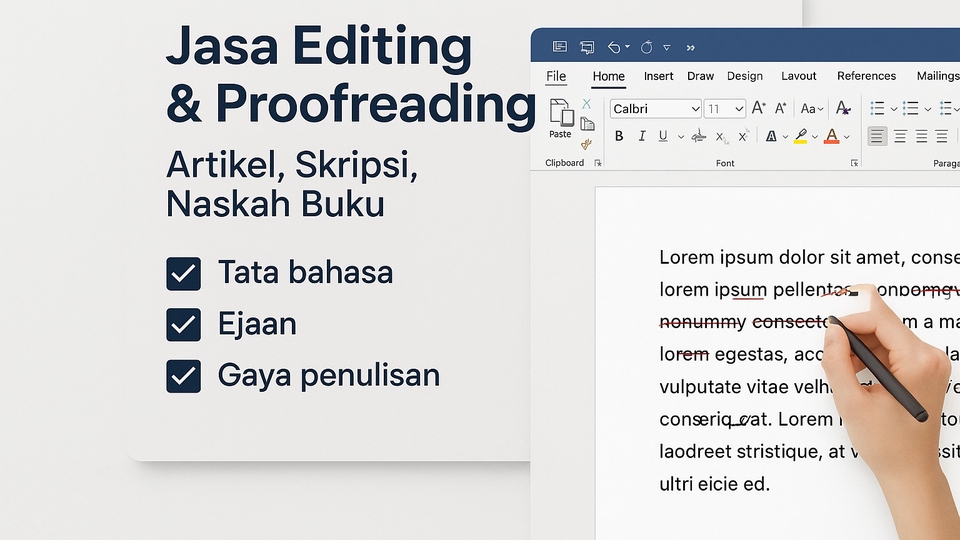Toggle the Gaya penulisan checkbox

[x=184, y=376]
